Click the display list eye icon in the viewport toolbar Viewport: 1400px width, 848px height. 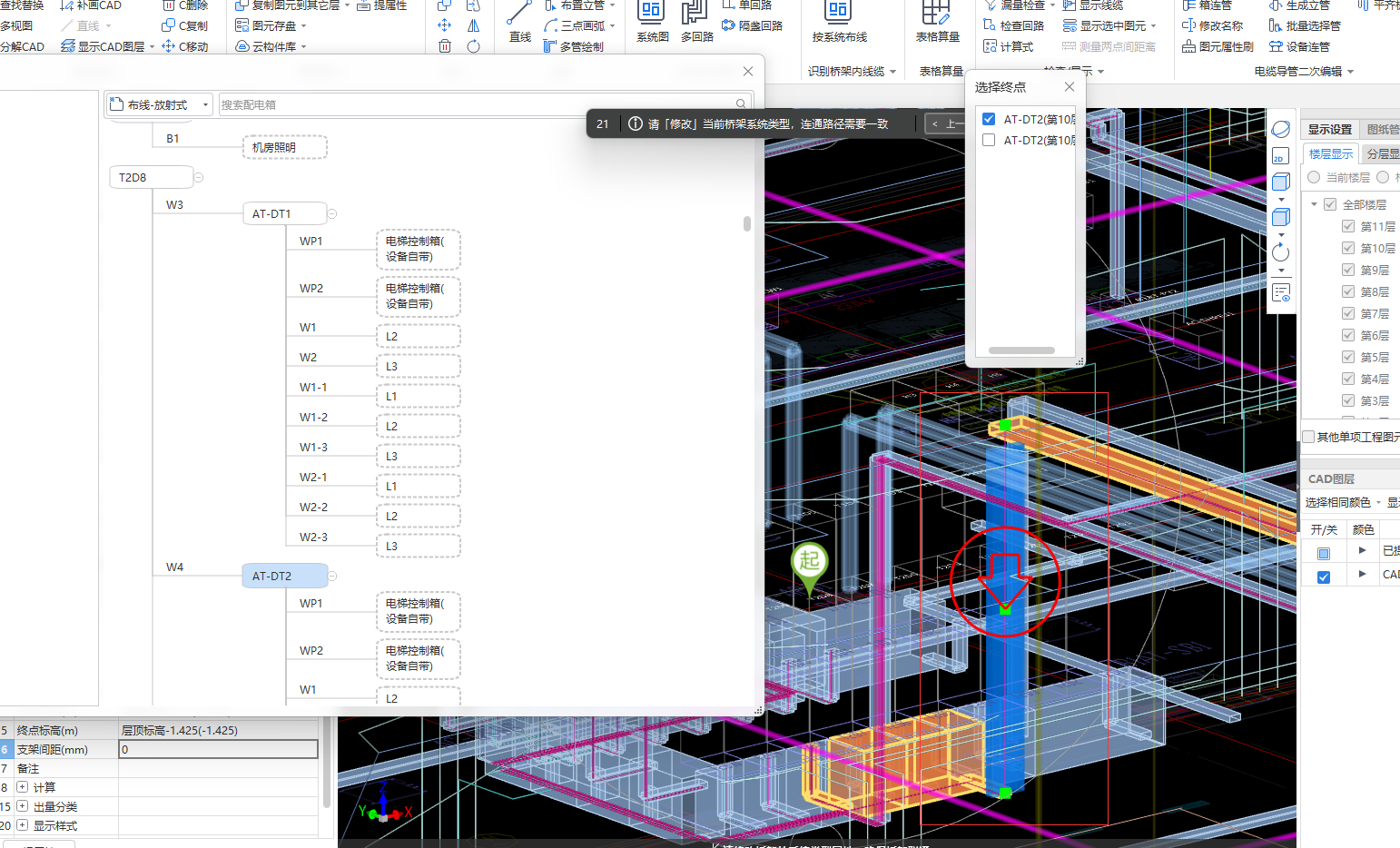[1281, 293]
